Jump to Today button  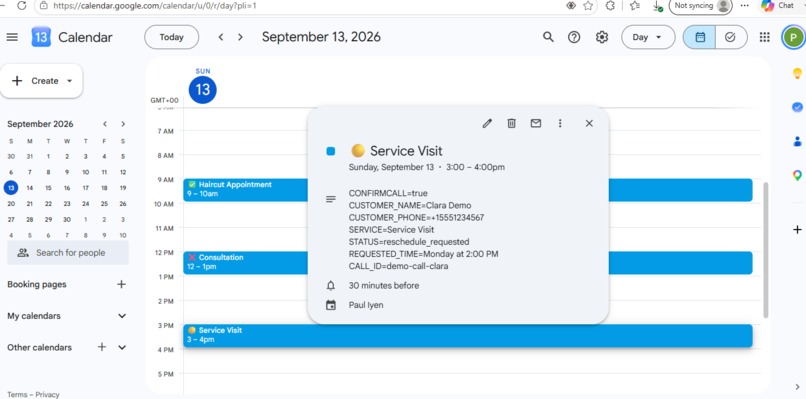click(171, 37)
